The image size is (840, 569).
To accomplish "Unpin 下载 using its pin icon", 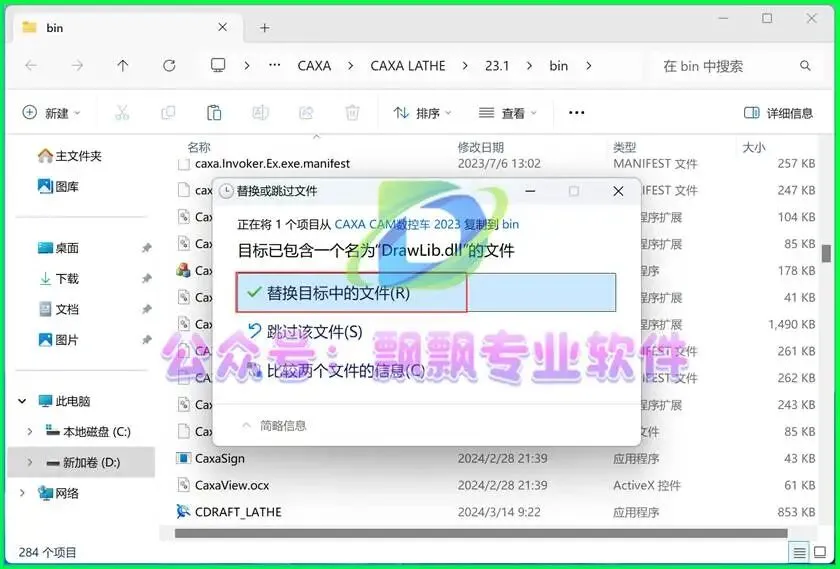I will pos(146,279).
